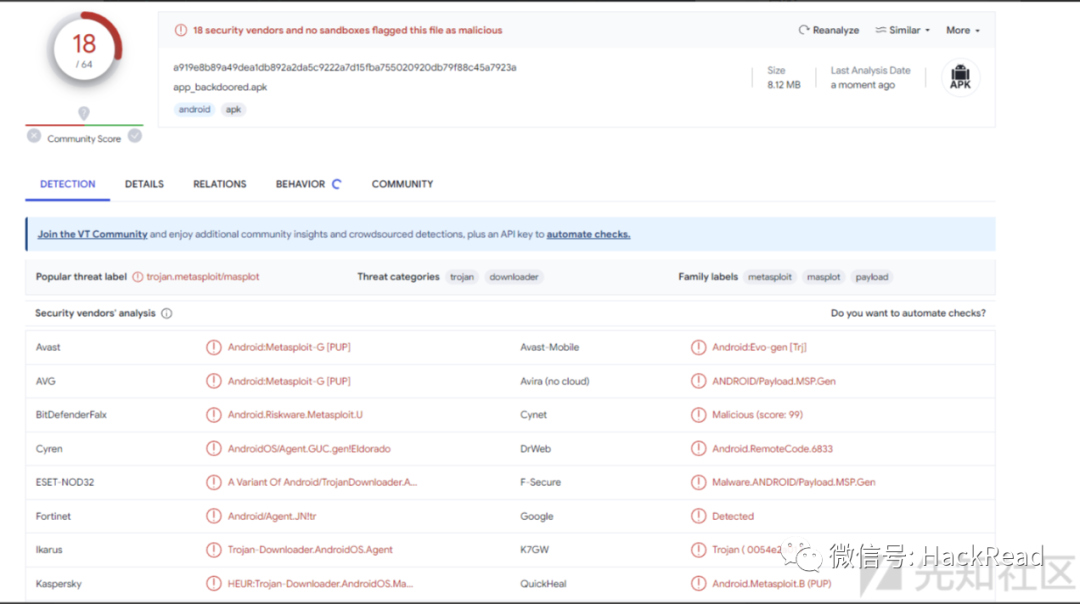
Task: Click the Last Analysis Date value
Action: (862, 85)
